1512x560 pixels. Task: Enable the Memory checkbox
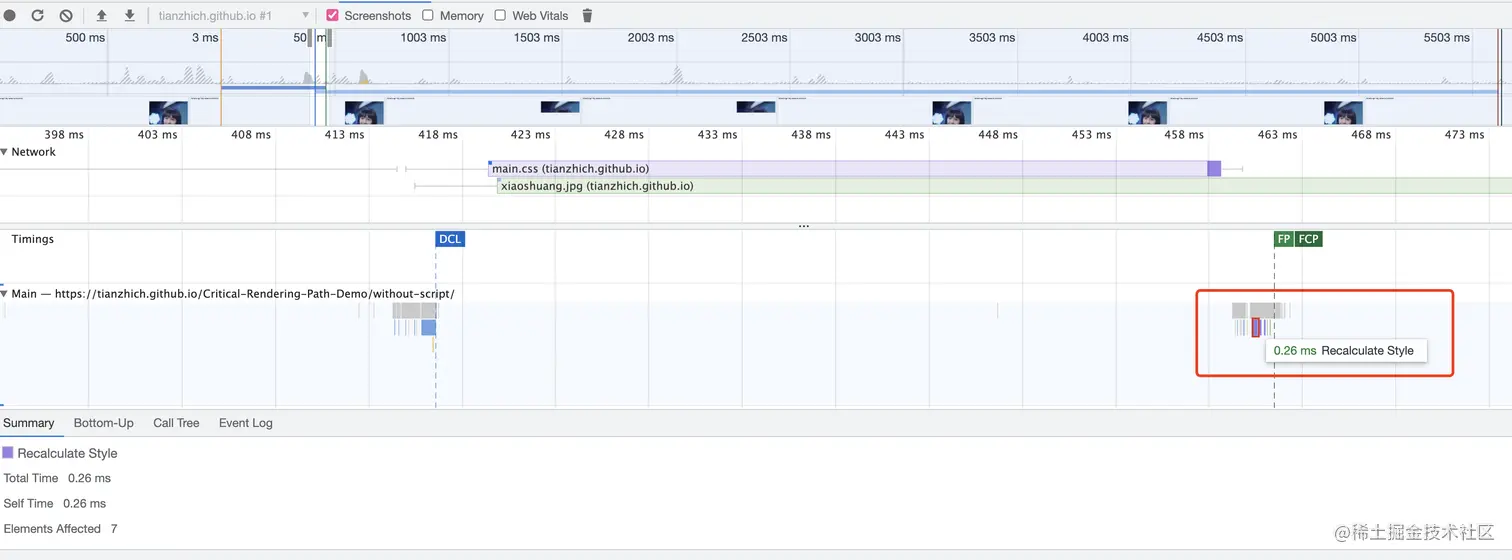[428, 15]
